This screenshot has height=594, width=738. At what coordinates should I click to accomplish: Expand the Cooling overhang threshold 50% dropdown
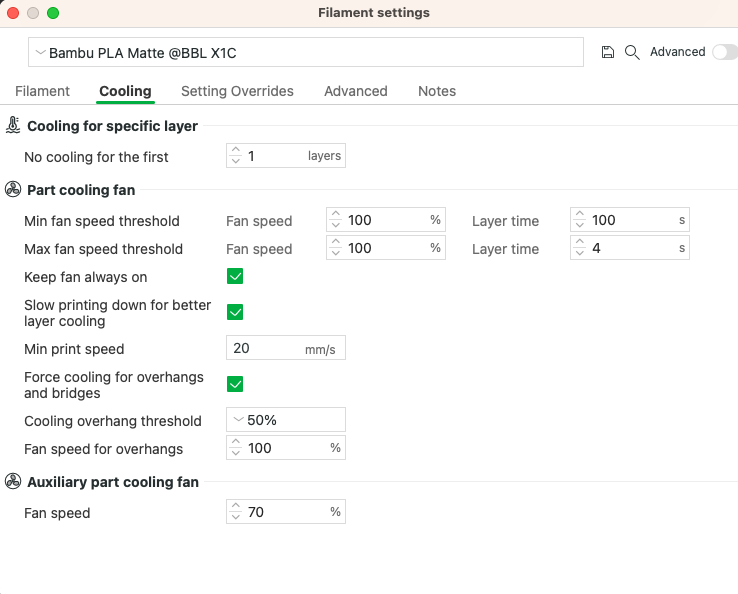[286, 419]
